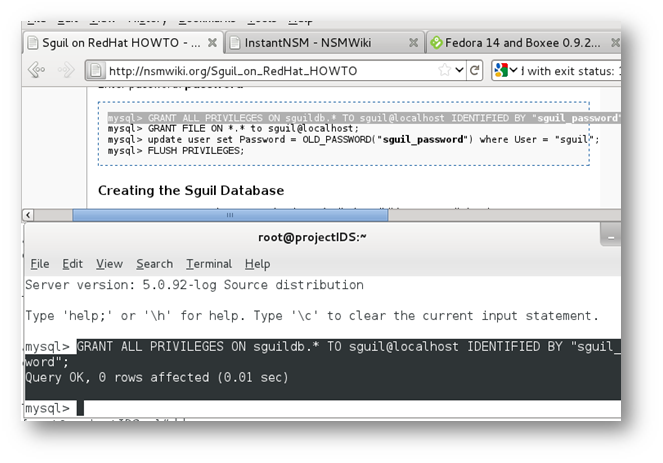Open the Terminal menu in the menu bar
Screen dimensions: 663x463
coord(209,264)
